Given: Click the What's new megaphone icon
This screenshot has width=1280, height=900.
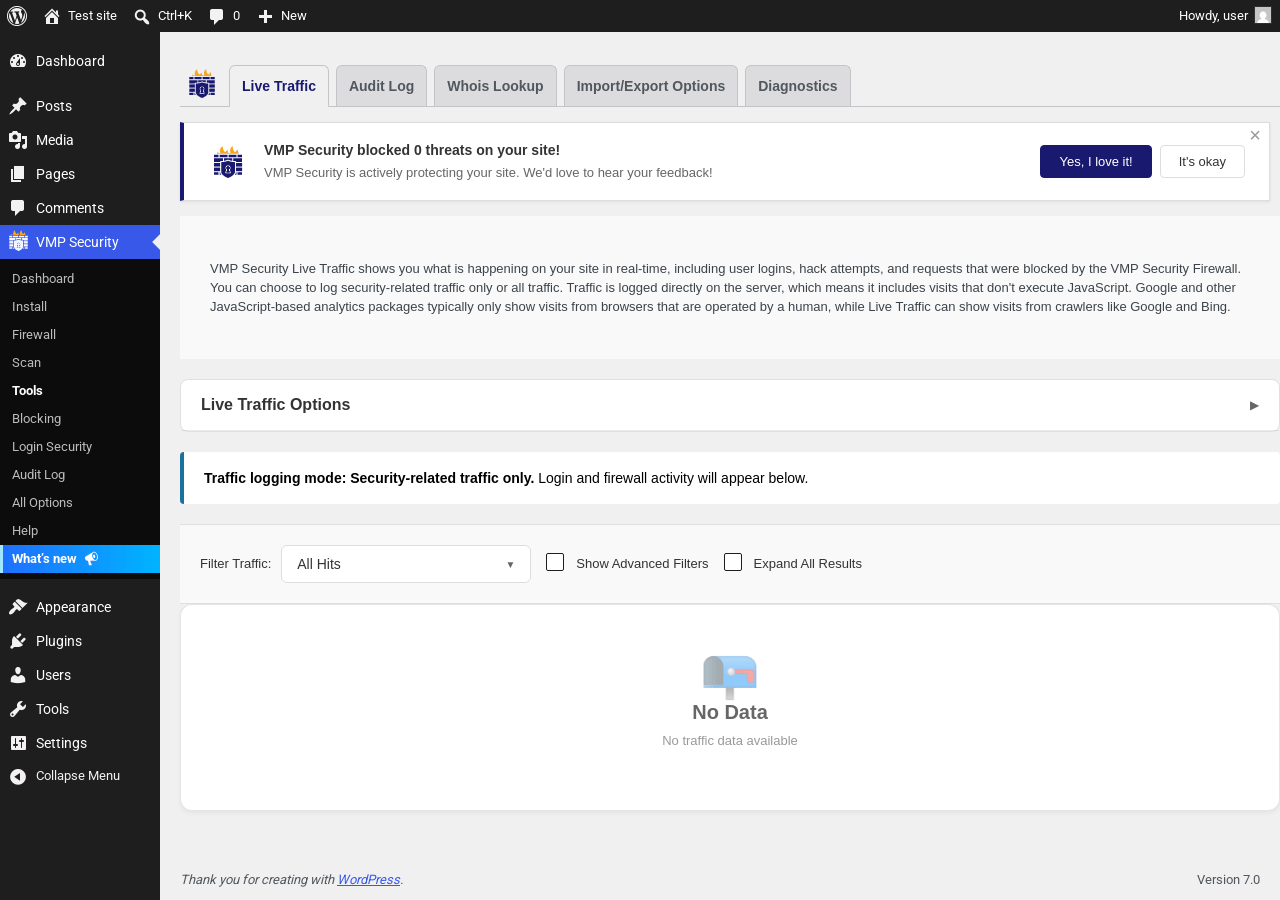Looking at the screenshot, I should pos(91,559).
